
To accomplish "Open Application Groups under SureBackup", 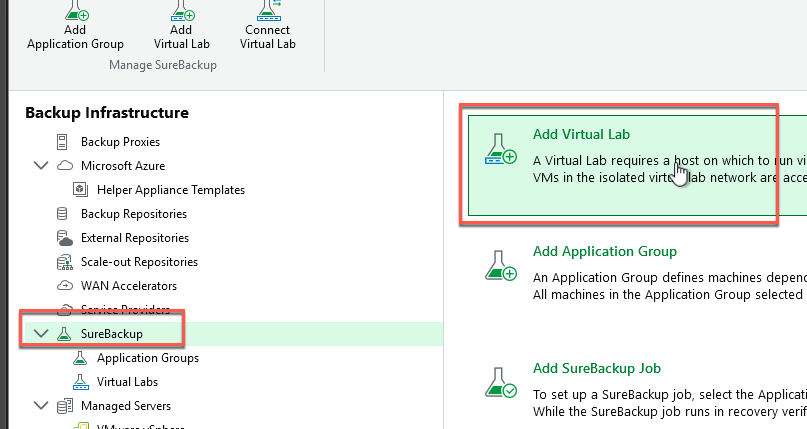I will [147, 358].
